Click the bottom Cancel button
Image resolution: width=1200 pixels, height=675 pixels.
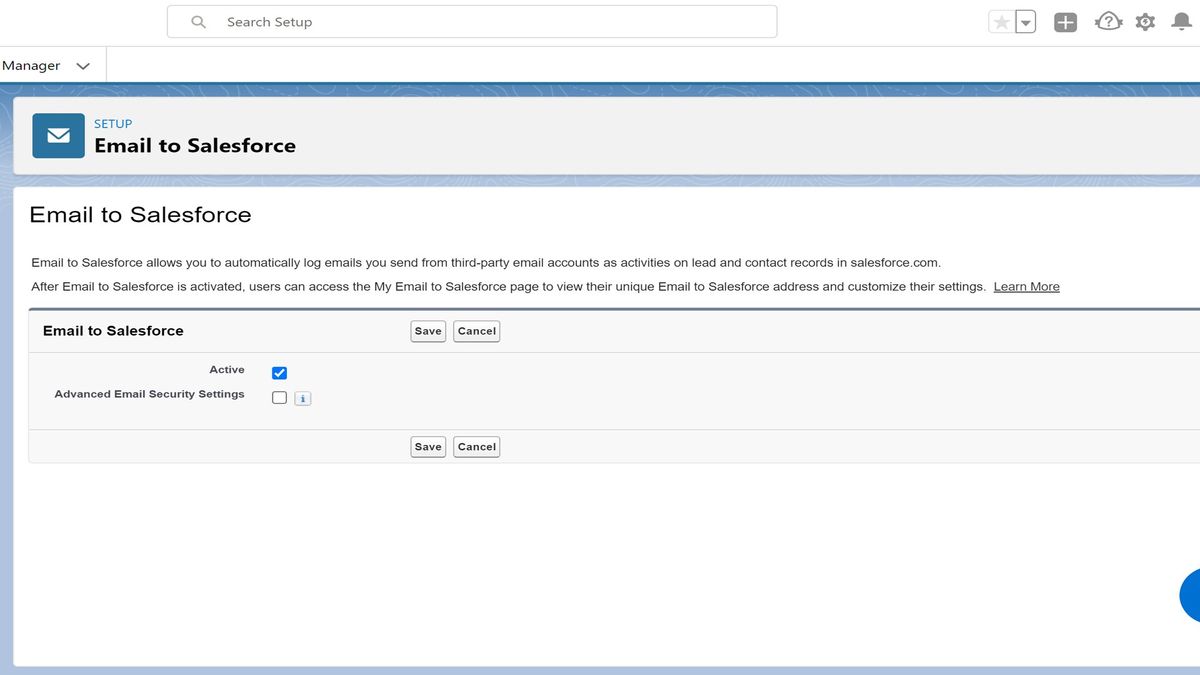(x=476, y=446)
